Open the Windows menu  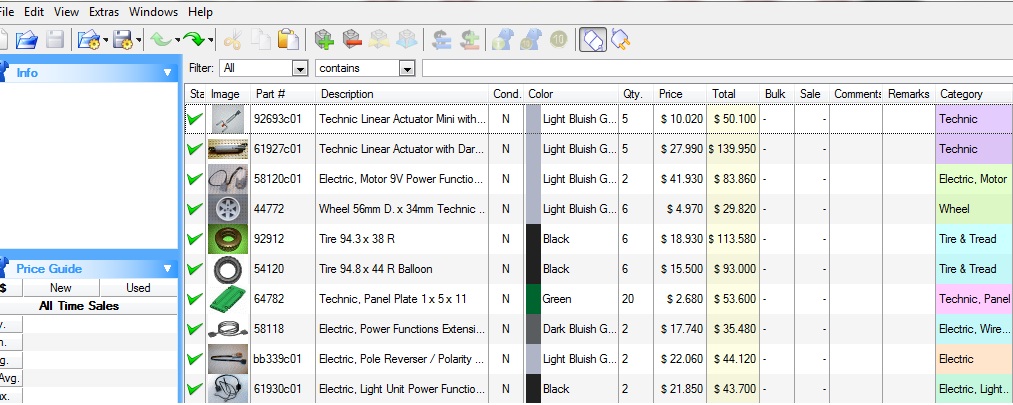click(153, 12)
